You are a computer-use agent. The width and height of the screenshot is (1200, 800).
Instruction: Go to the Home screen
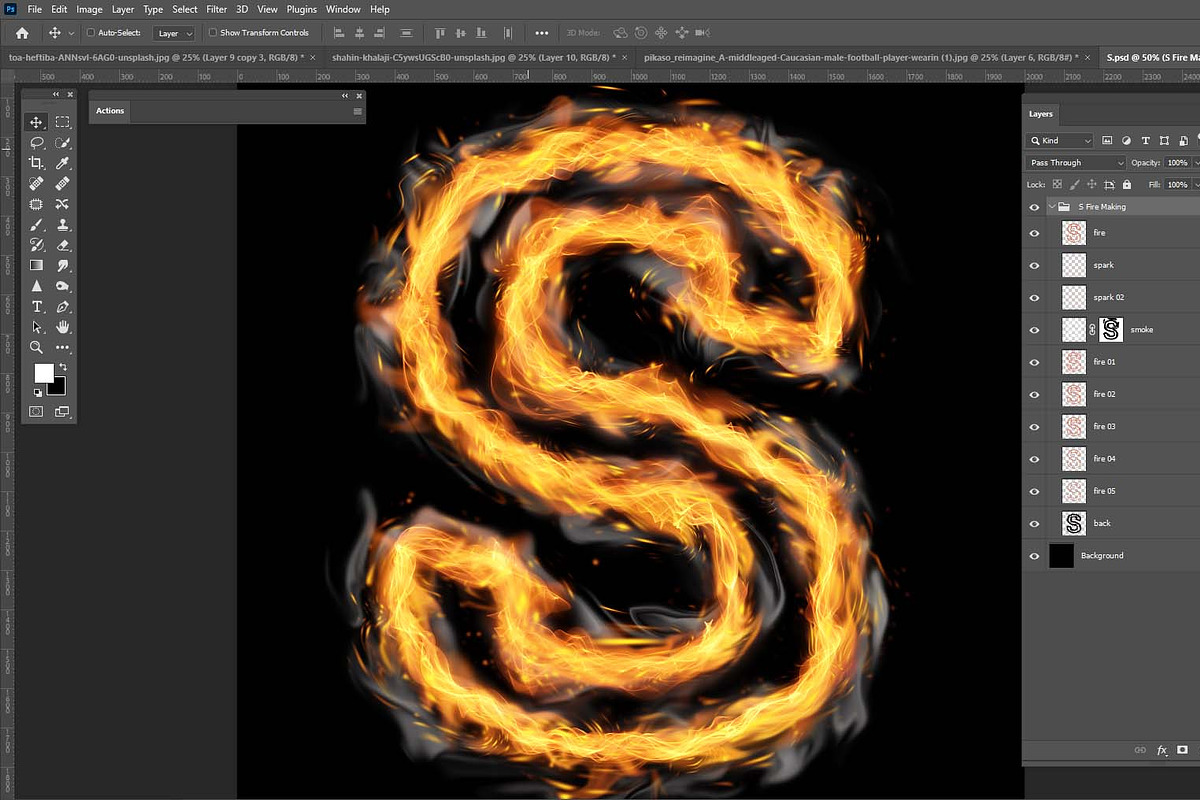[22, 33]
